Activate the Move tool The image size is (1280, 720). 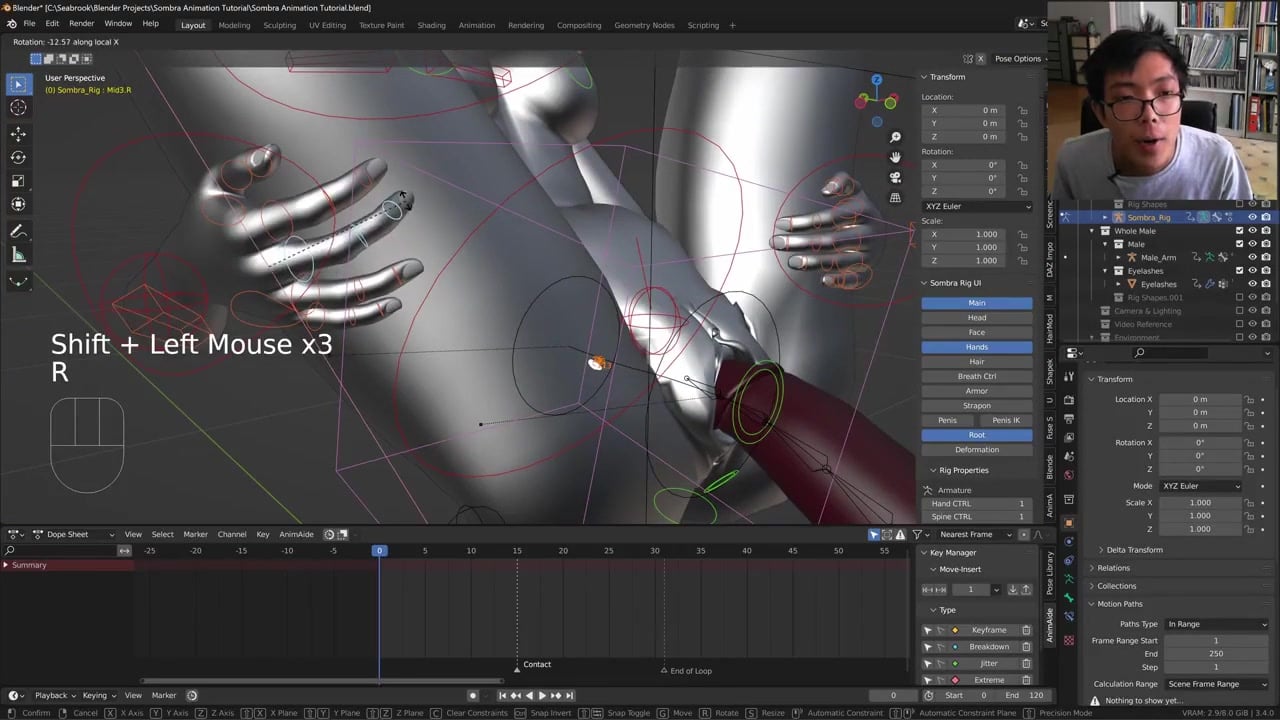pyautogui.click(x=18, y=134)
